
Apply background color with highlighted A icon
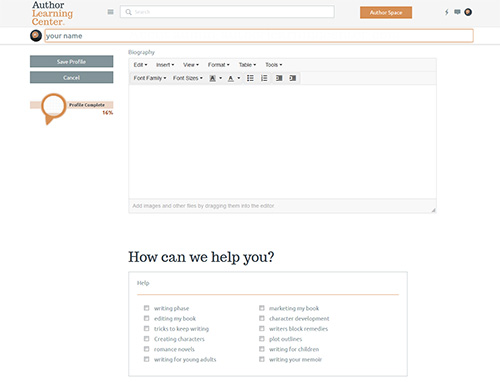coord(212,78)
